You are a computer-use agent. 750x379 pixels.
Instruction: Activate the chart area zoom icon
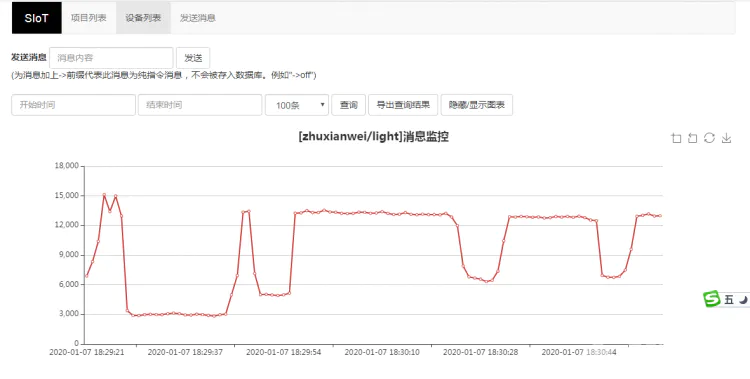(x=676, y=138)
